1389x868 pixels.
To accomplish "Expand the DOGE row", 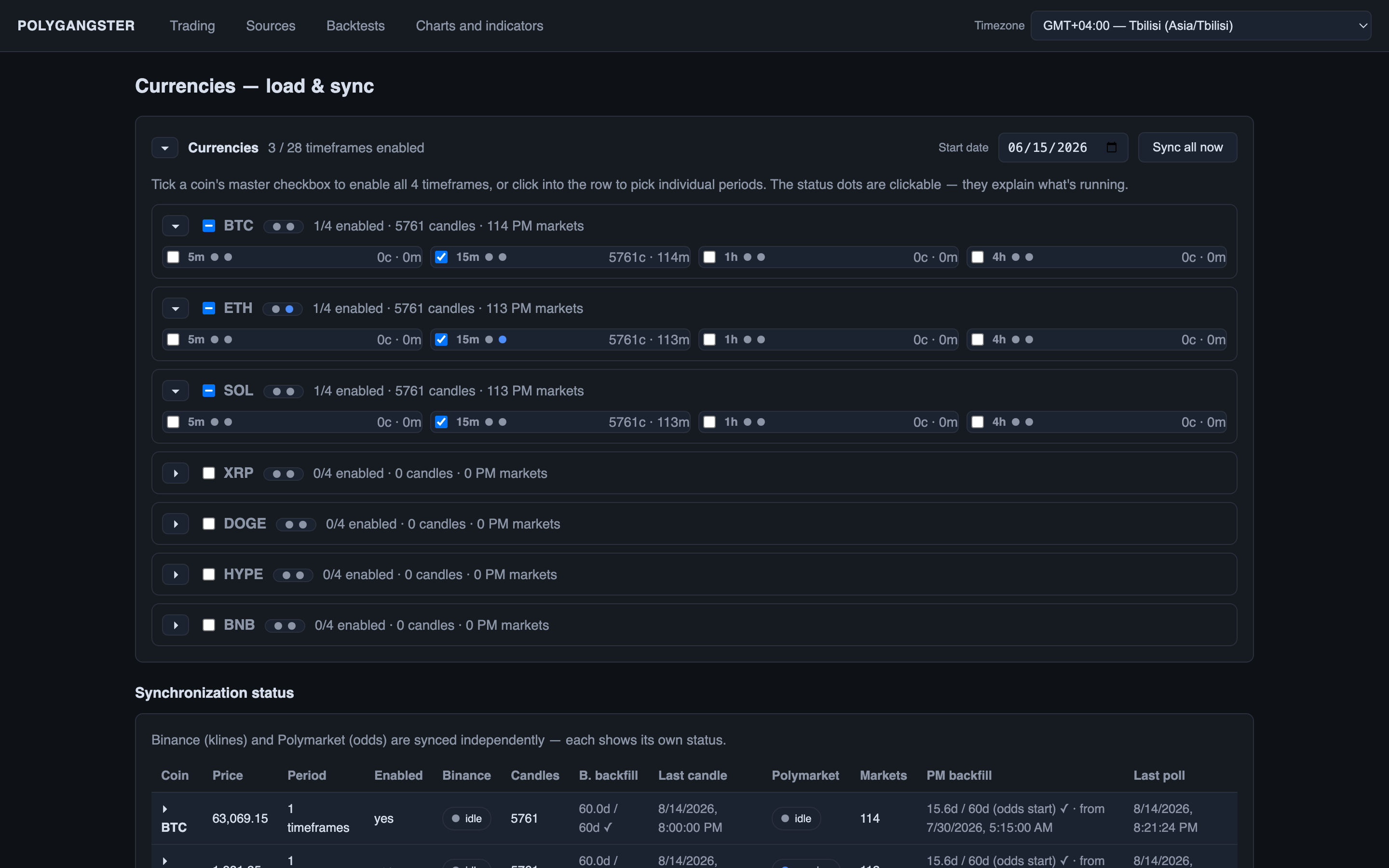I will [x=176, y=524].
